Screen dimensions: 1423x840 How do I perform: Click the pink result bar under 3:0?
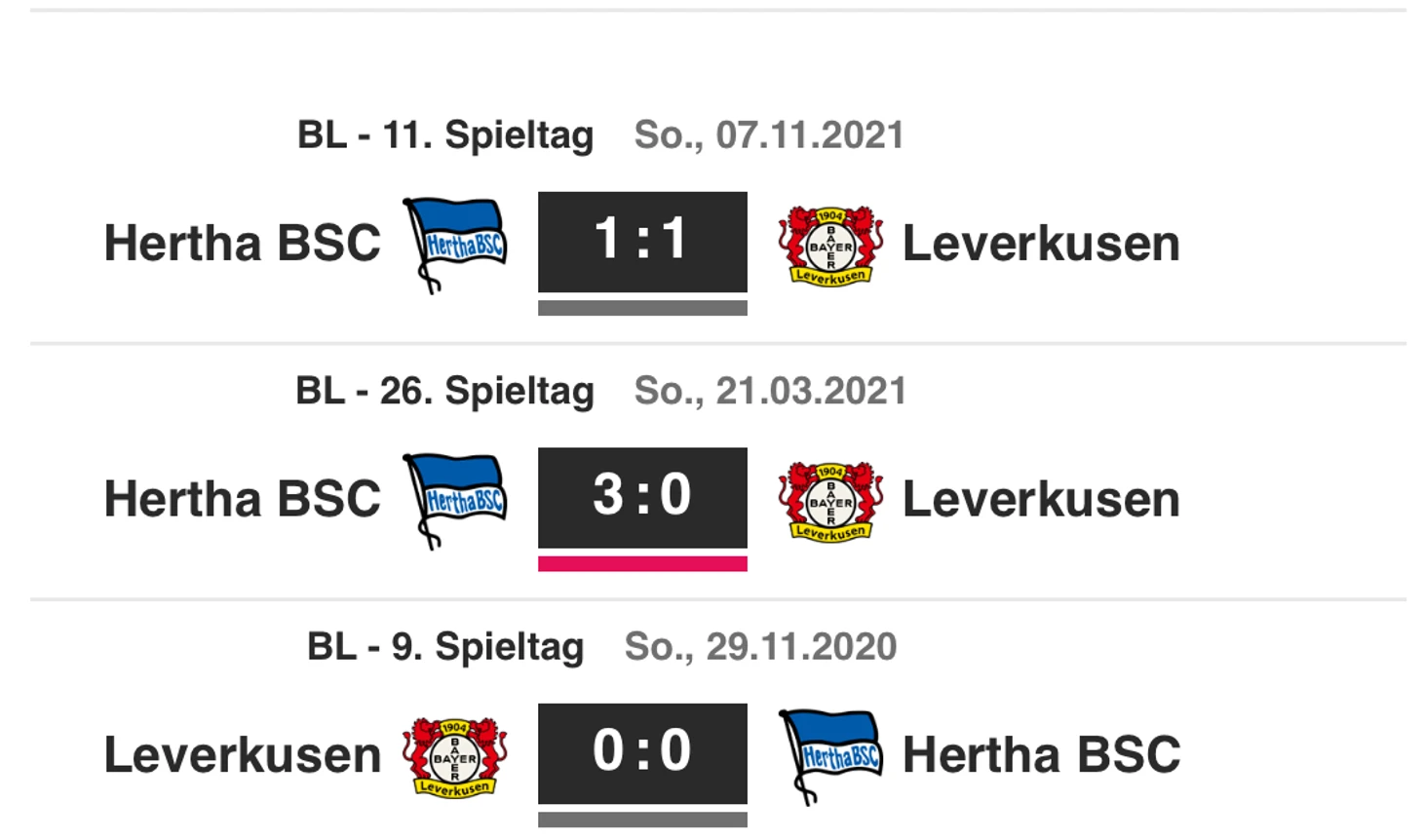click(x=642, y=563)
